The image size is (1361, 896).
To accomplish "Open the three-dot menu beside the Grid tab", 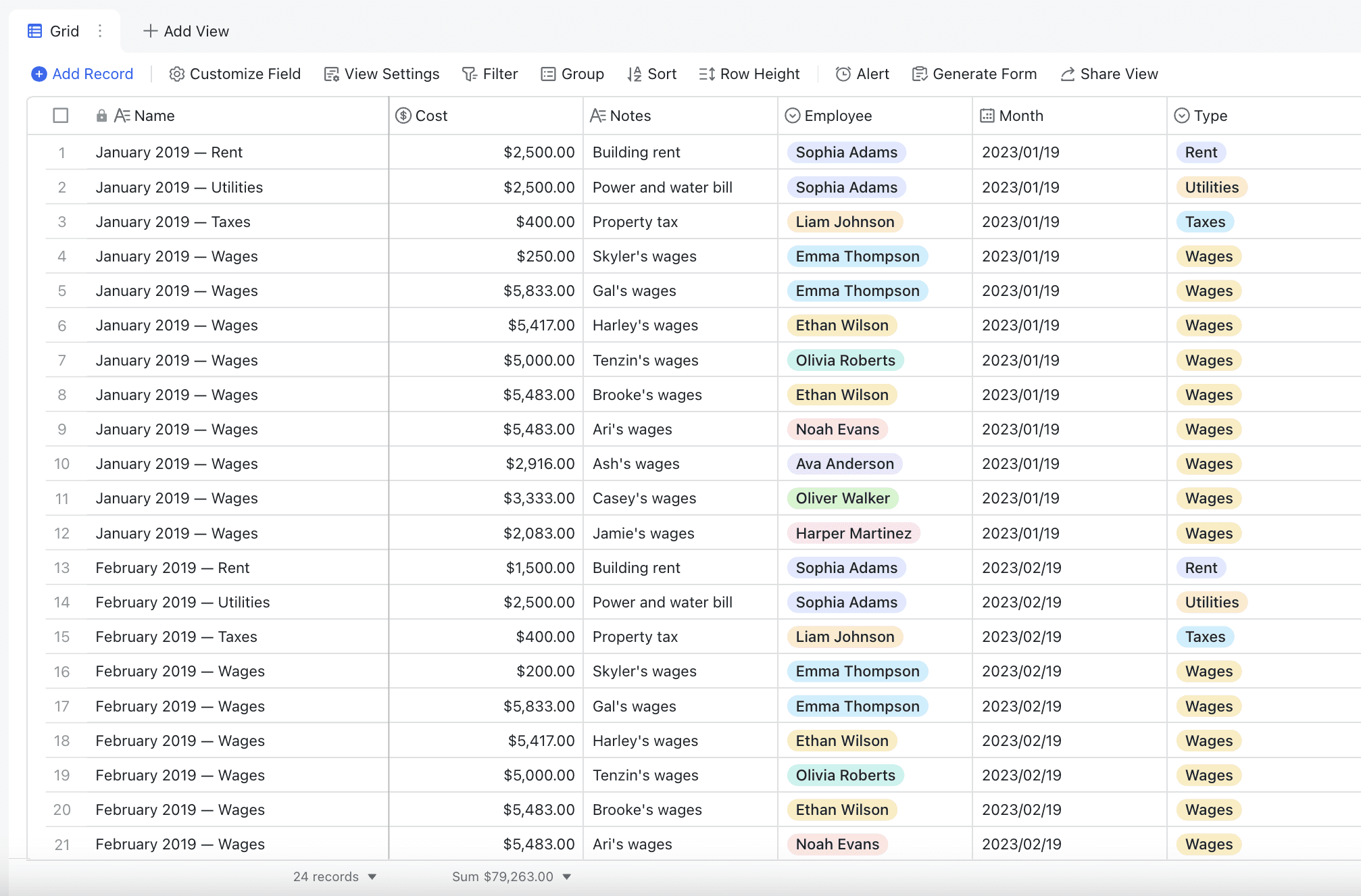I will pyautogui.click(x=100, y=31).
